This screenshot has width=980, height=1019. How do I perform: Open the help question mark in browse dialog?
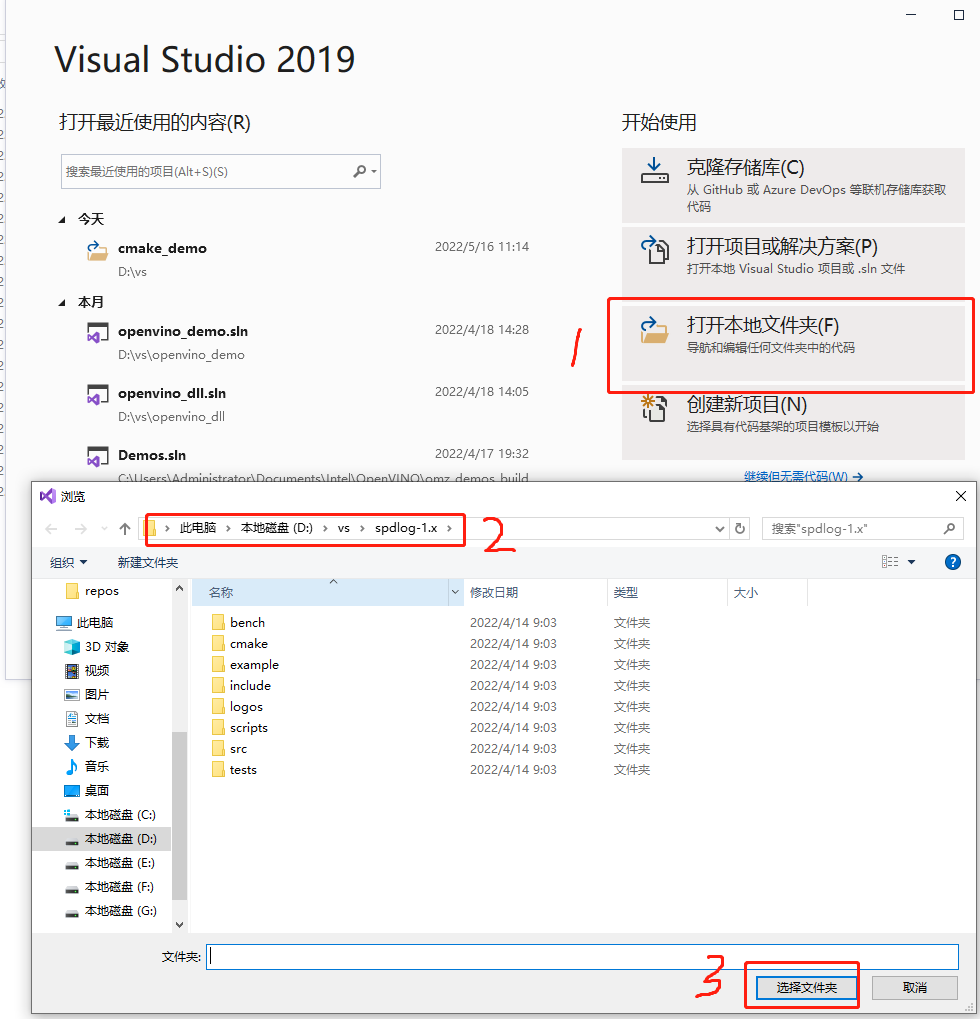[x=953, y=562]
